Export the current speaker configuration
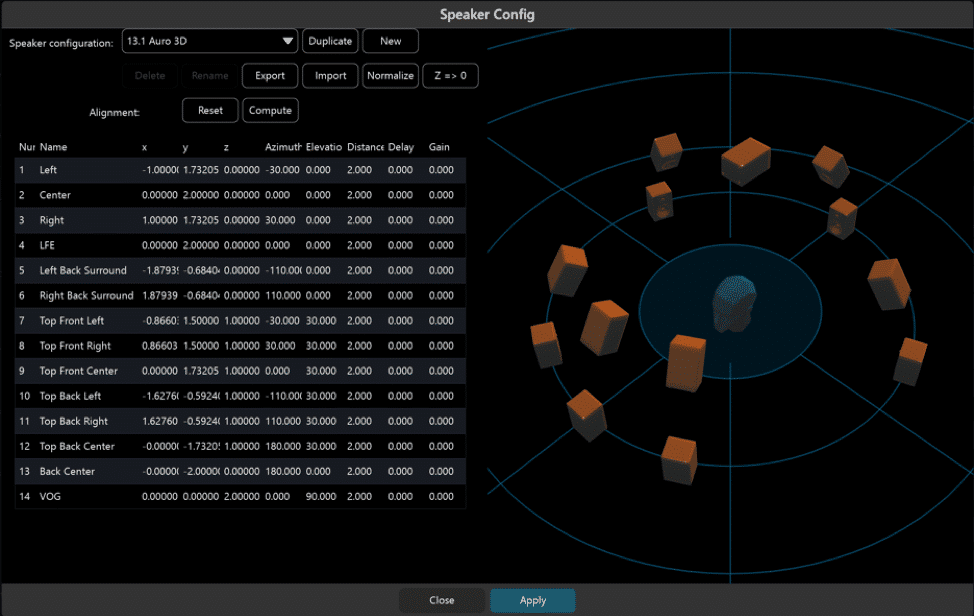 point(270,75)
